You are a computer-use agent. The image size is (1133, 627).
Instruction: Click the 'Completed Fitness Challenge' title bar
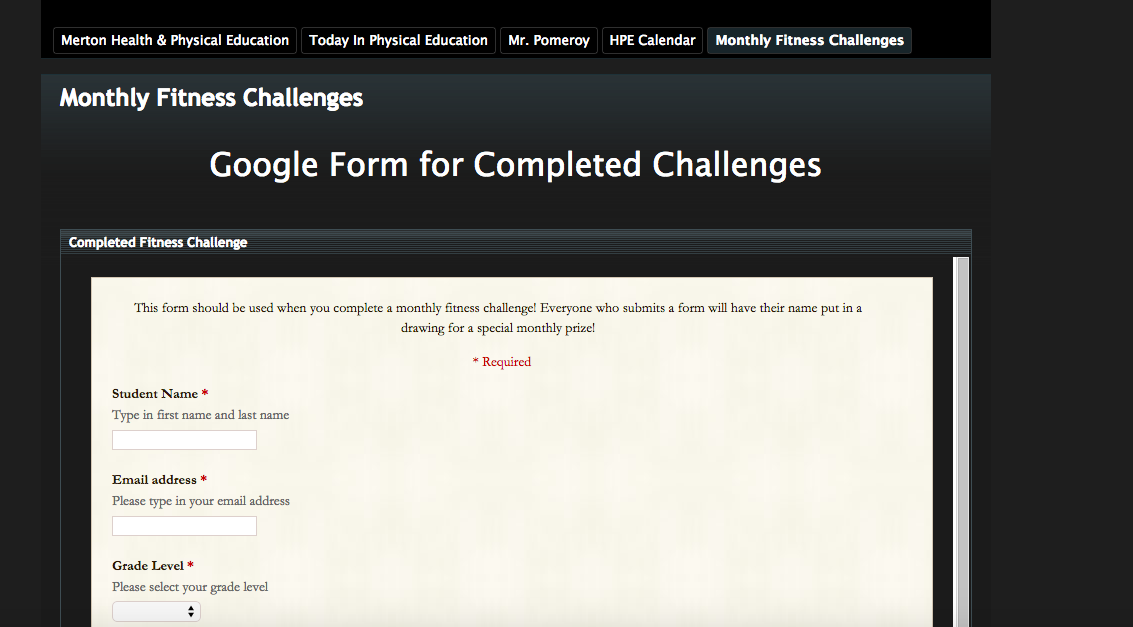pyautogui.click(x=157, y=242)
